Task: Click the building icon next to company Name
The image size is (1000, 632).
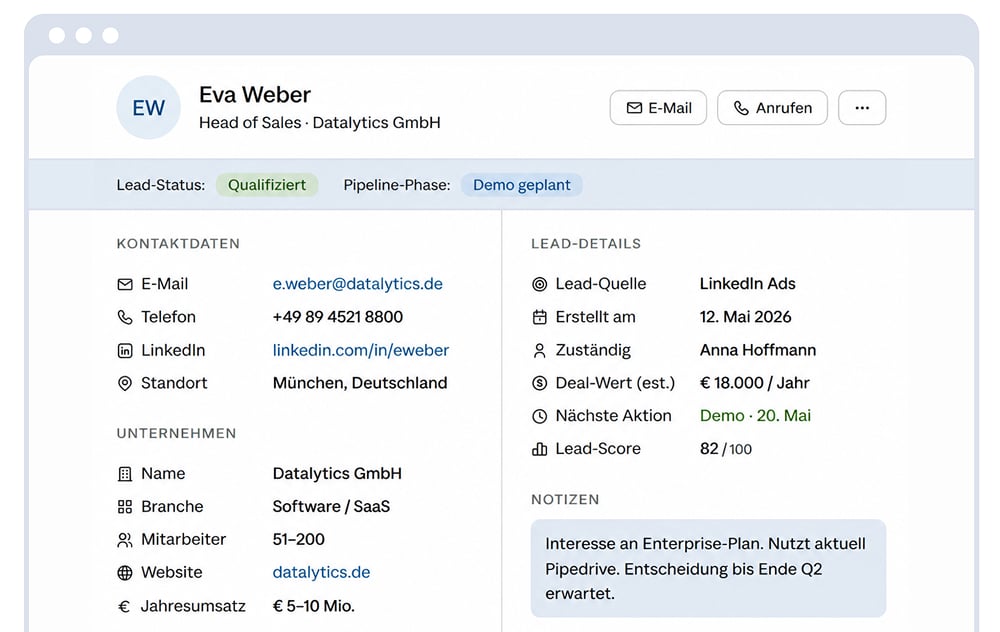Action: point(125,474)
